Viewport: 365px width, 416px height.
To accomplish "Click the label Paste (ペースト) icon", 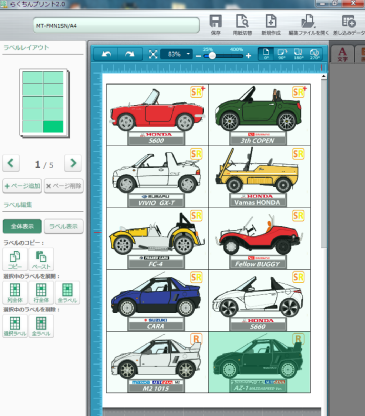I will [x=41, y=259].
